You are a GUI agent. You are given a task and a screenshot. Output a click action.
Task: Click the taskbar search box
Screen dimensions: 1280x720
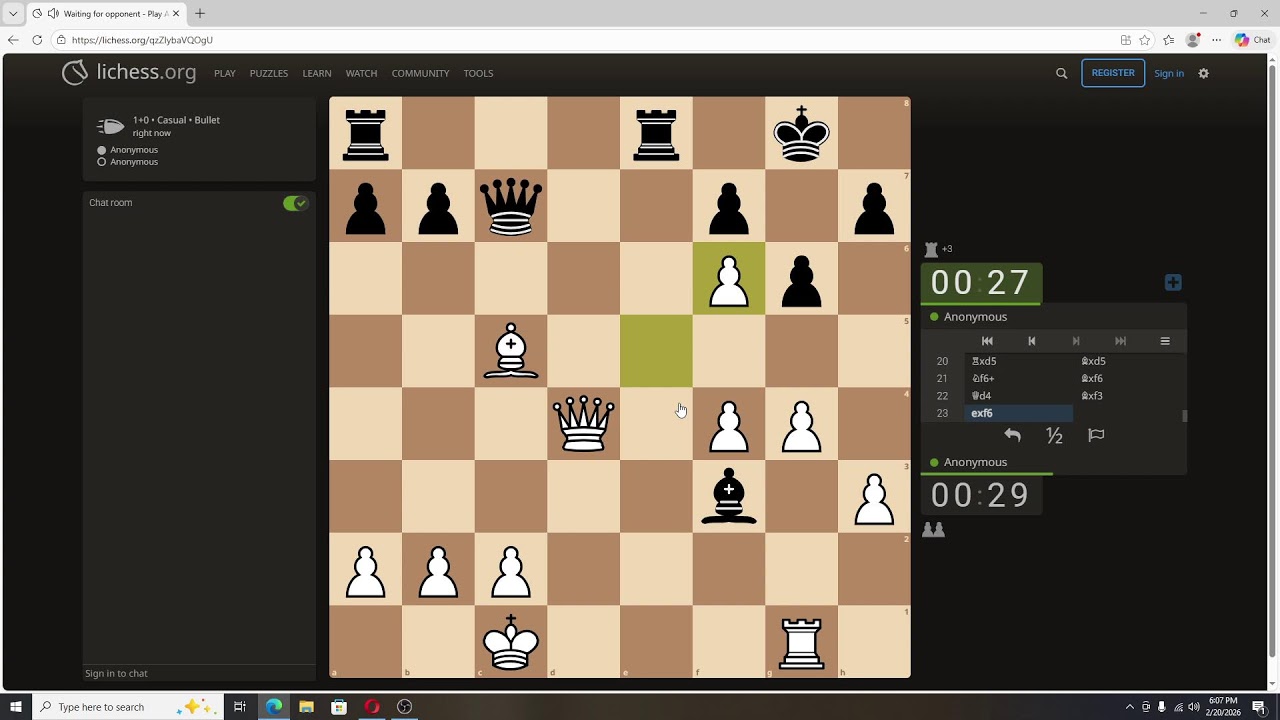130,707
